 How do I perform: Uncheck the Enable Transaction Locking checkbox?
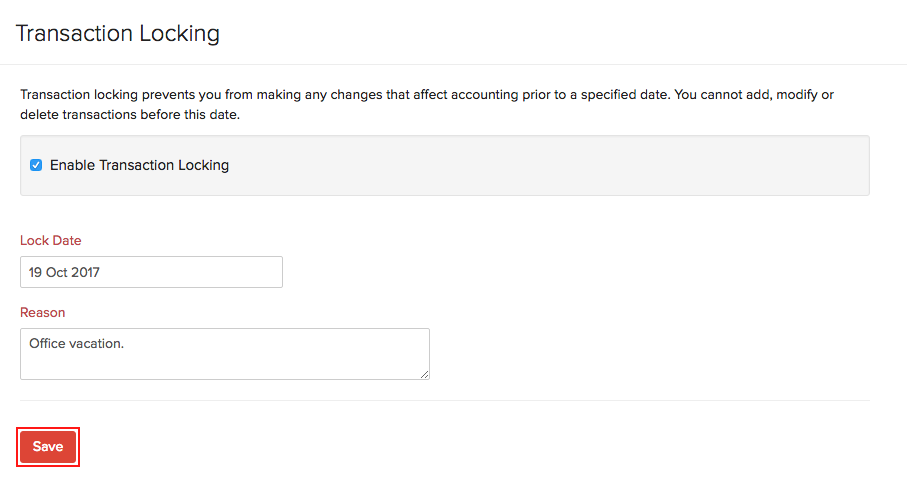(36, 165)
